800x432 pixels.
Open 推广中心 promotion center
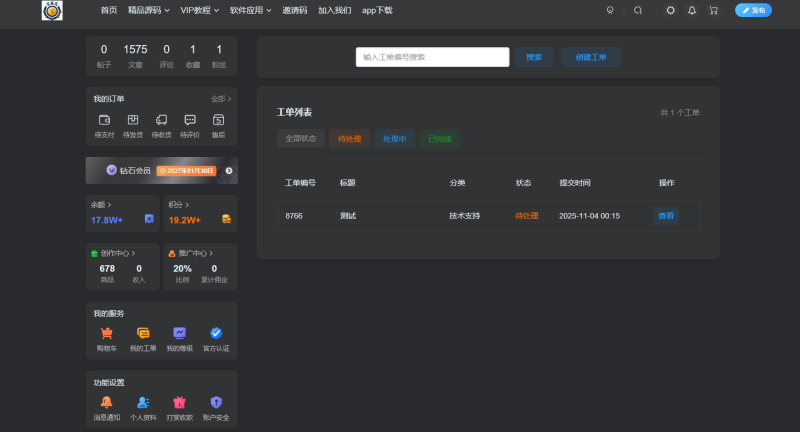pyautogui.click(x=190, y=253)
